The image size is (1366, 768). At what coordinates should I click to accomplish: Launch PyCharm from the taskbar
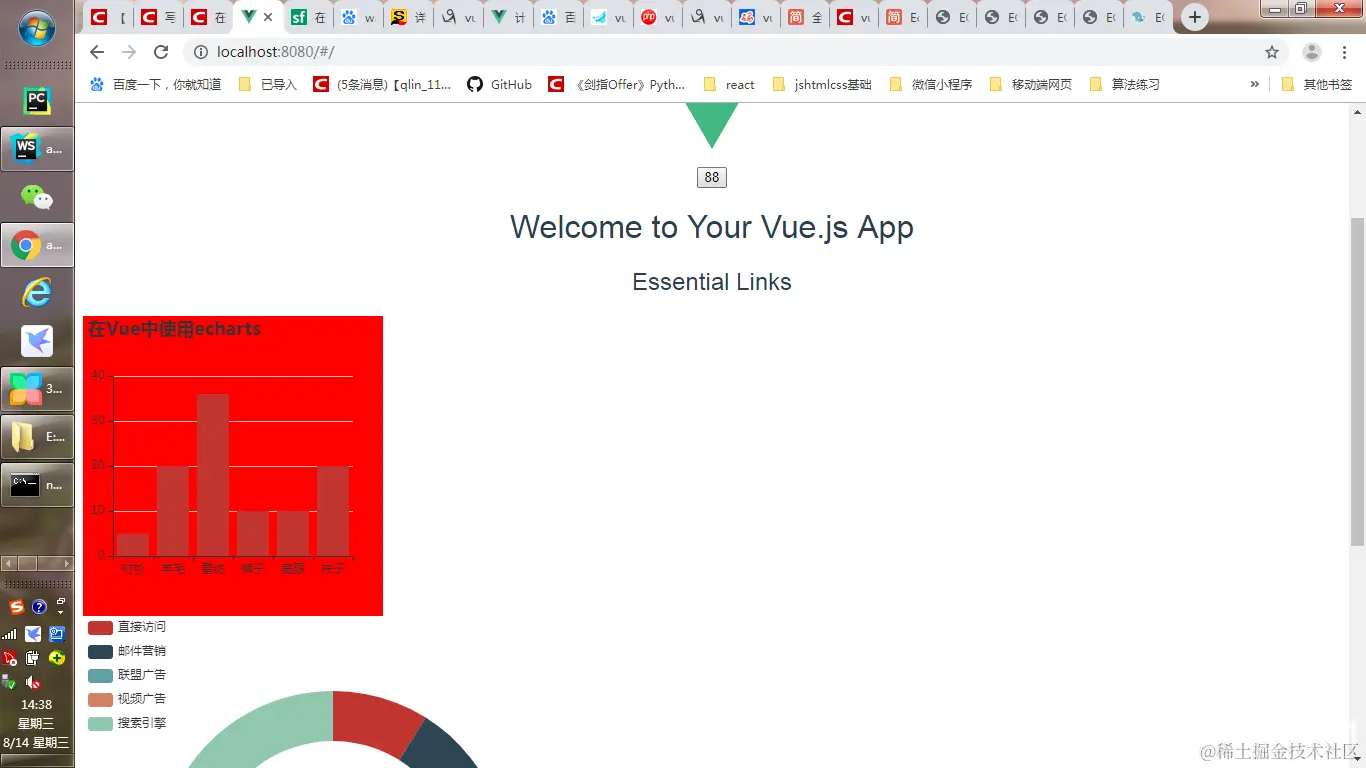point(37,101)
